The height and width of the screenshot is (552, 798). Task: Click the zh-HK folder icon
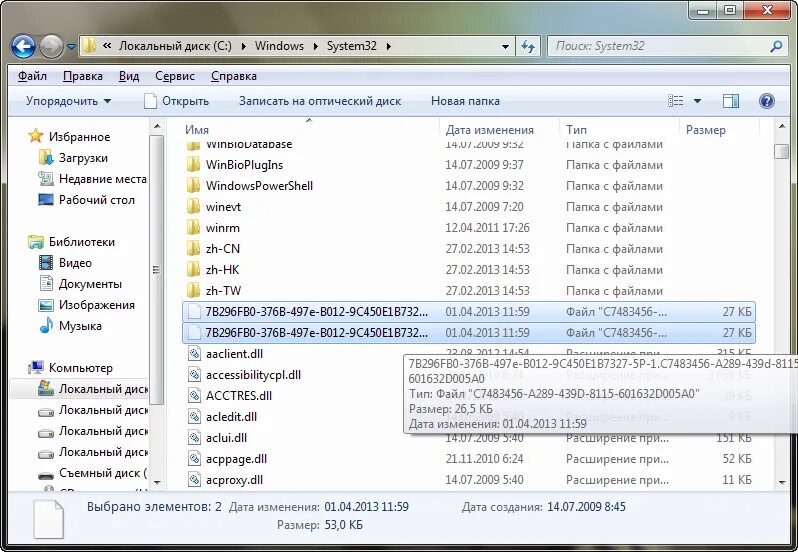coord(193,270)
